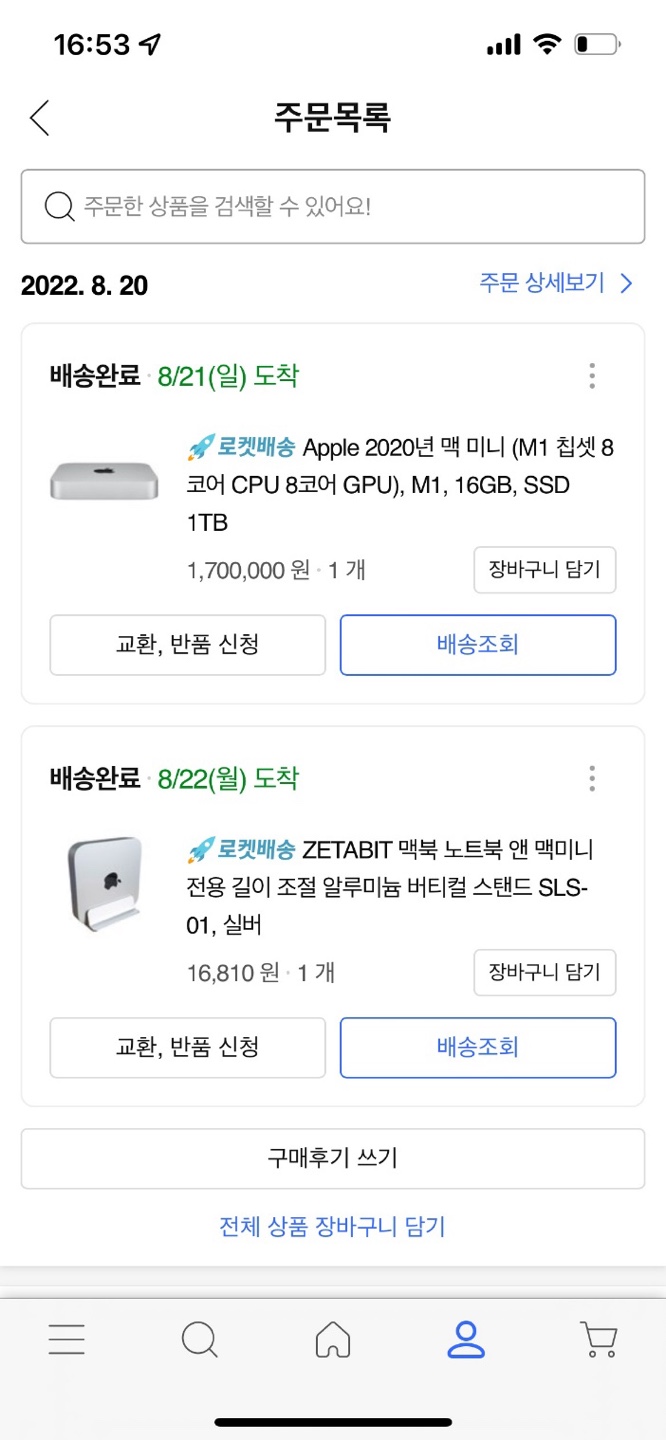This screenshot has width=666, height=1440.
Task: Track delivery (배송조회) for ZETABIT stand
Action: pos(478,1047)
